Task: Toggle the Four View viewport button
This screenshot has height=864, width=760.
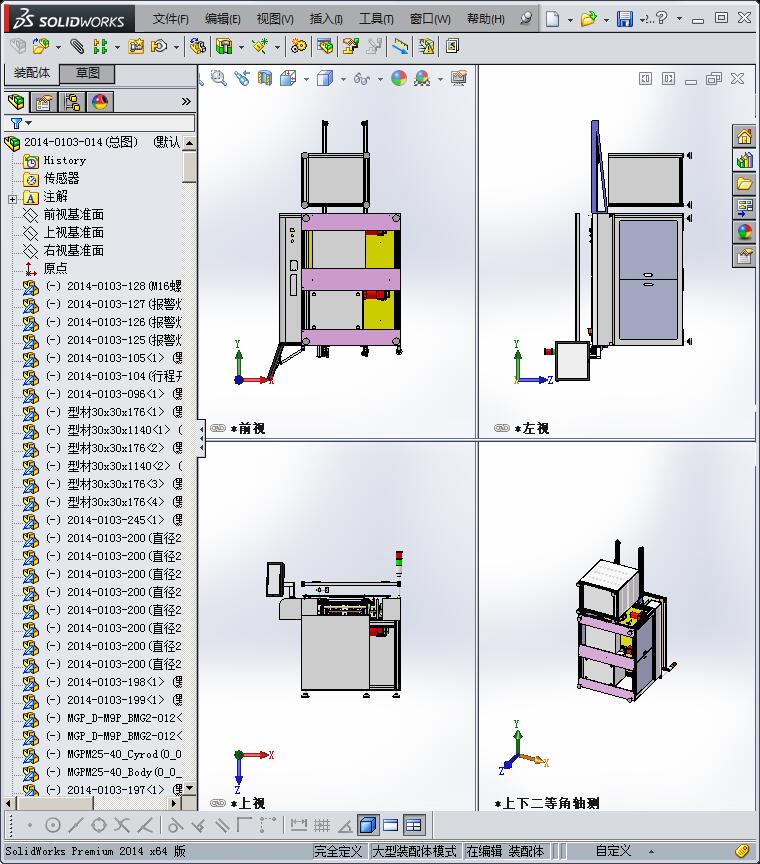Action: pos(413,825)
